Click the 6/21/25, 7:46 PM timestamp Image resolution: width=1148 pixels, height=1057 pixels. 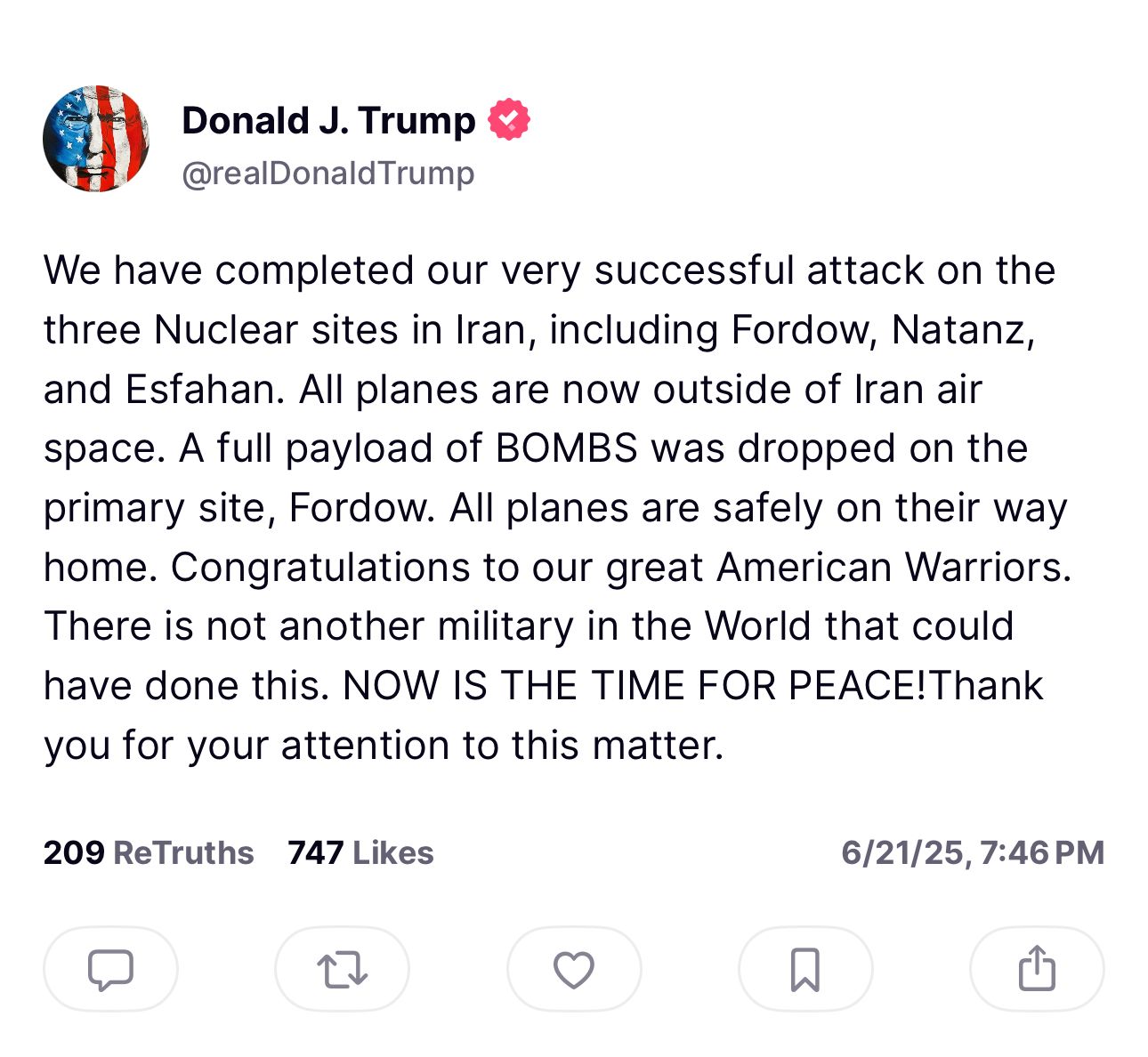[x=973, y=852]
